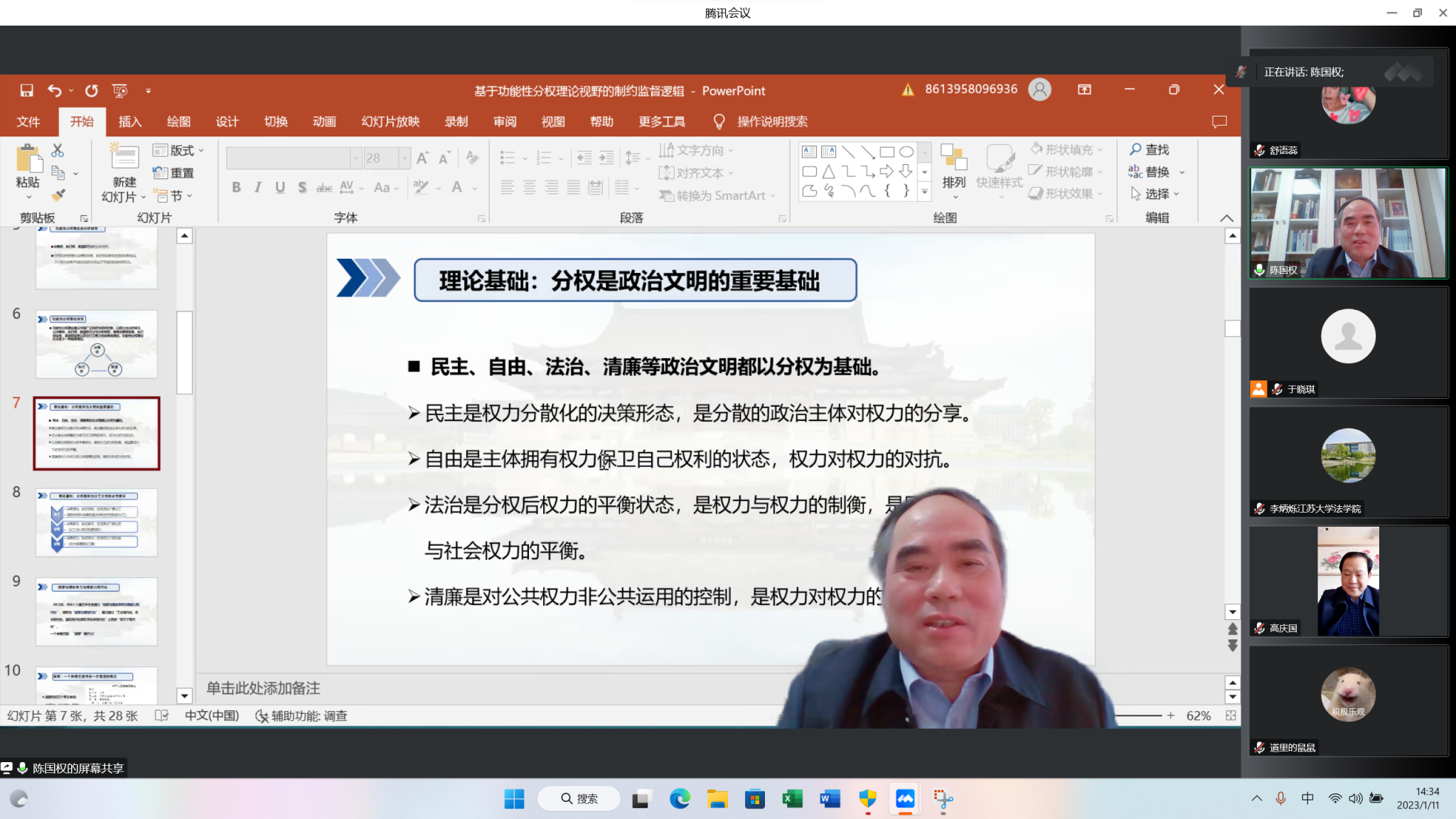
Task: Open the Insert (插入) tab
Action: click(x=129, y=122)
